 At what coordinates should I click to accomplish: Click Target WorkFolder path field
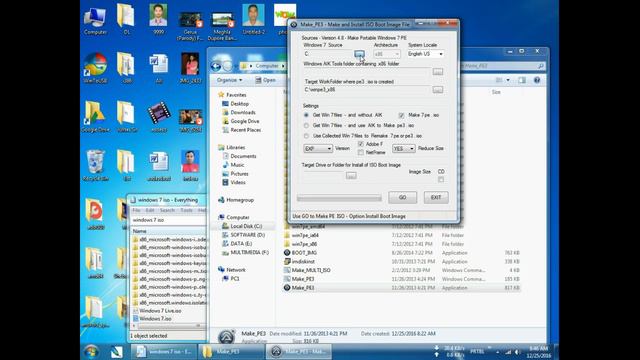(x=367, y=90)
